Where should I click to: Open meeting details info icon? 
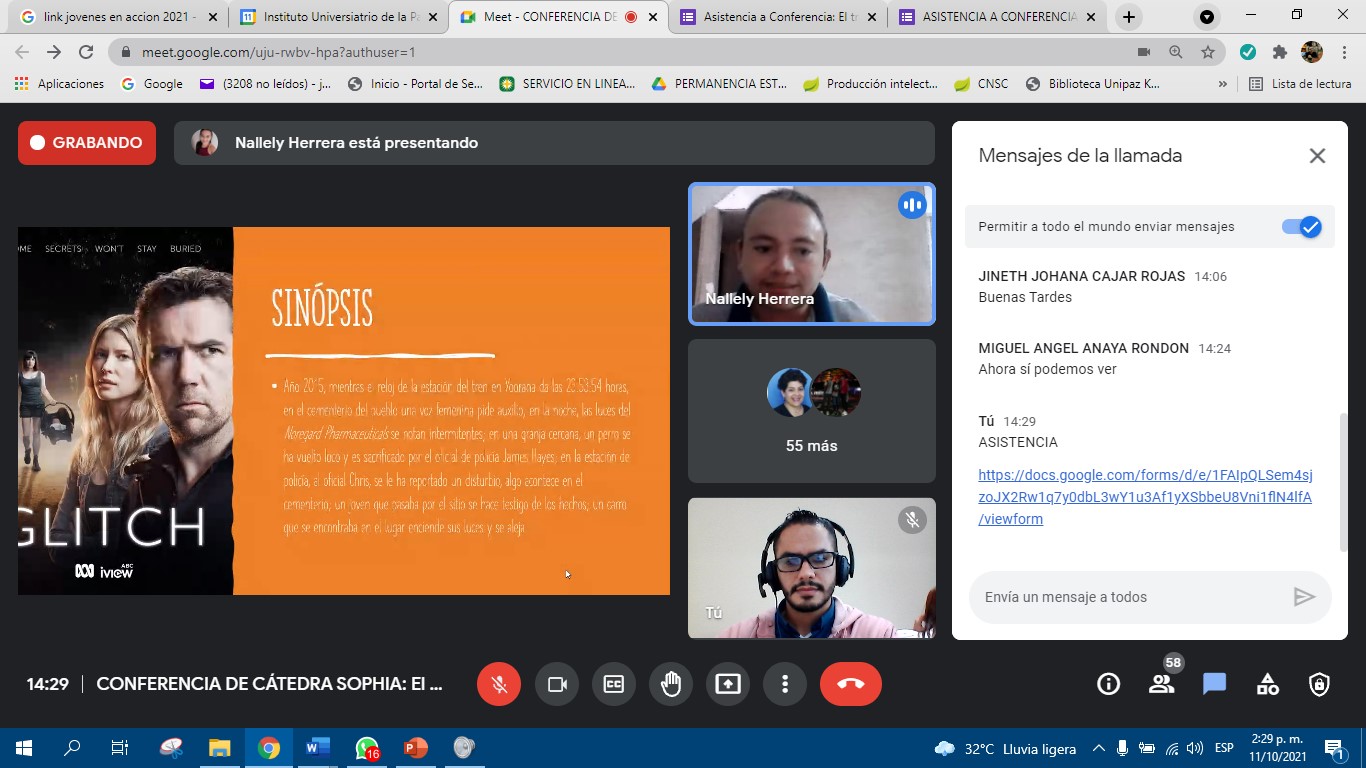1108,684
